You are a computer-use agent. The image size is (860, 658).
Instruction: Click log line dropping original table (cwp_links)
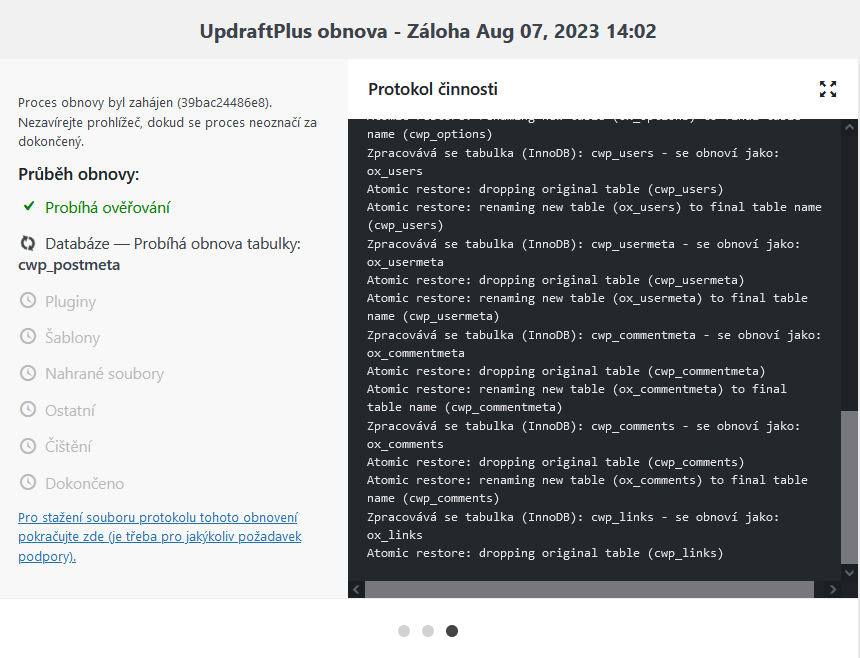[545, 553]
